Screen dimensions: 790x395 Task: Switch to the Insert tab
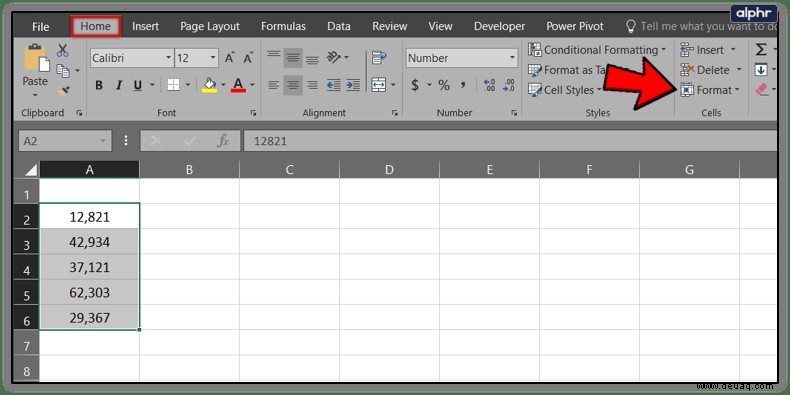pyautogui.click(x=146, y=26)
